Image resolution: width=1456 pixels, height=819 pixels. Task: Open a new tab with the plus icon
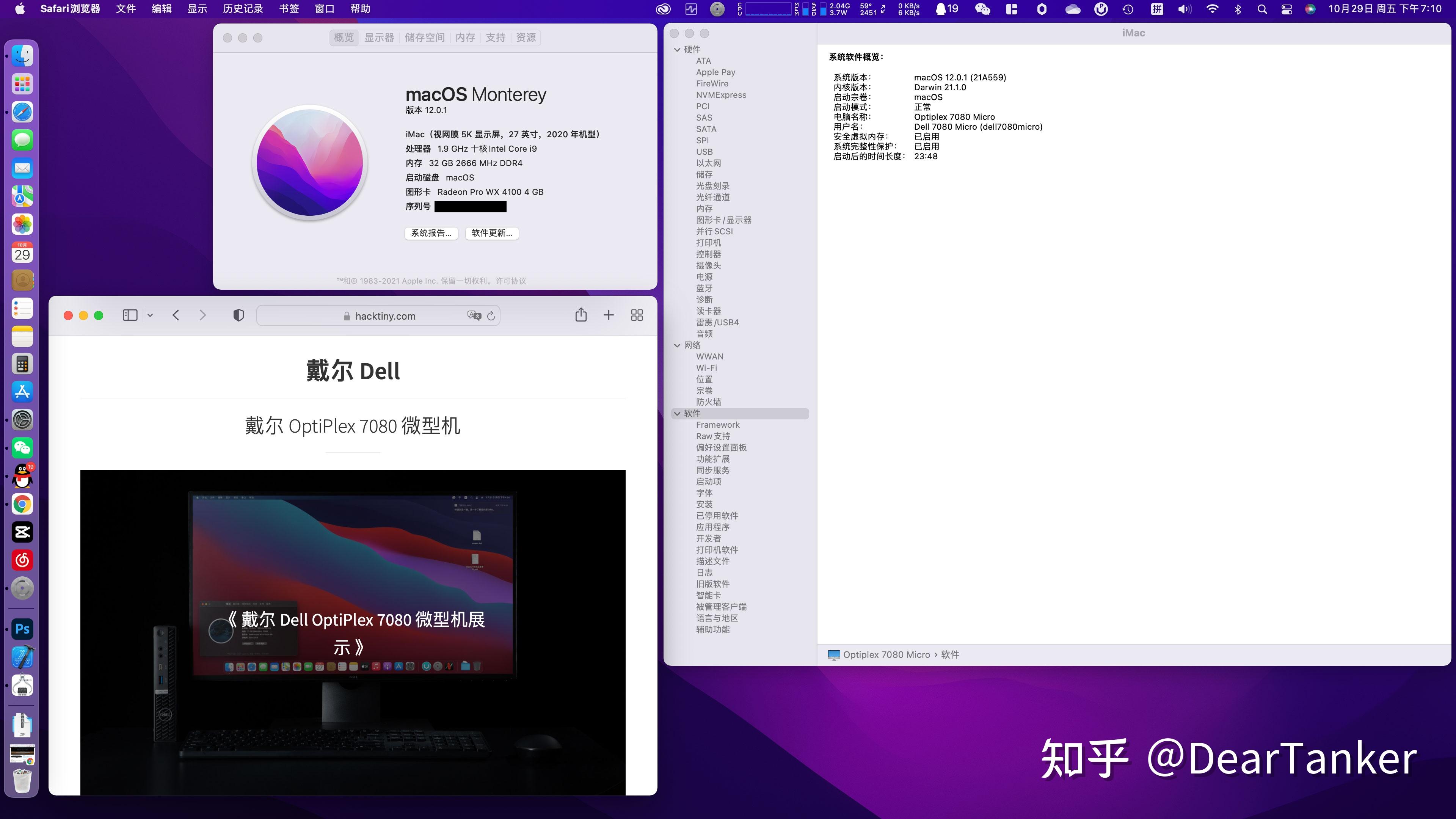[x=609, y=315]
